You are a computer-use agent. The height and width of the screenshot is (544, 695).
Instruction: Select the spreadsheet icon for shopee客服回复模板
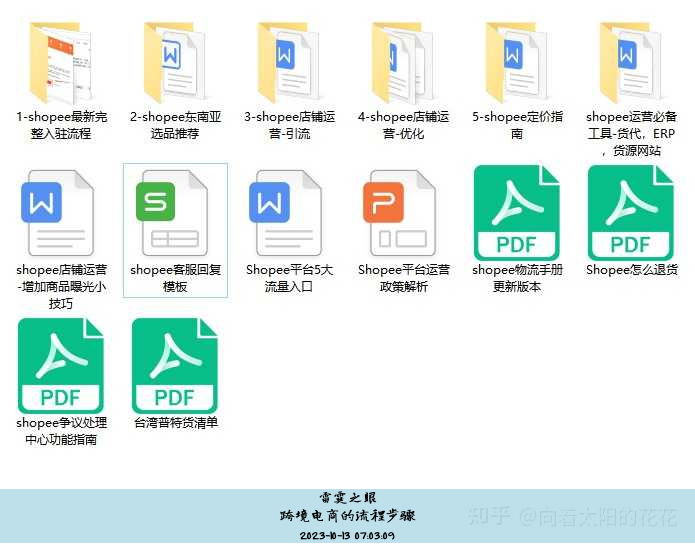(x=172, y=213)
